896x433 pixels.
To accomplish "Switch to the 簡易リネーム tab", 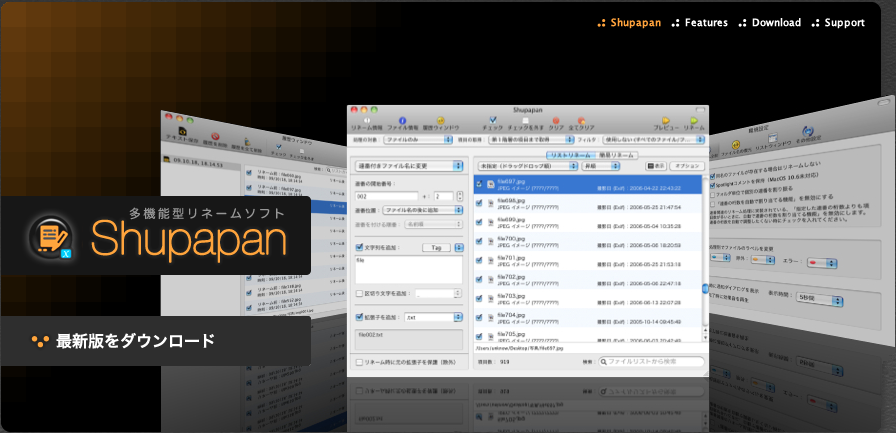I will tap(619, 155).
